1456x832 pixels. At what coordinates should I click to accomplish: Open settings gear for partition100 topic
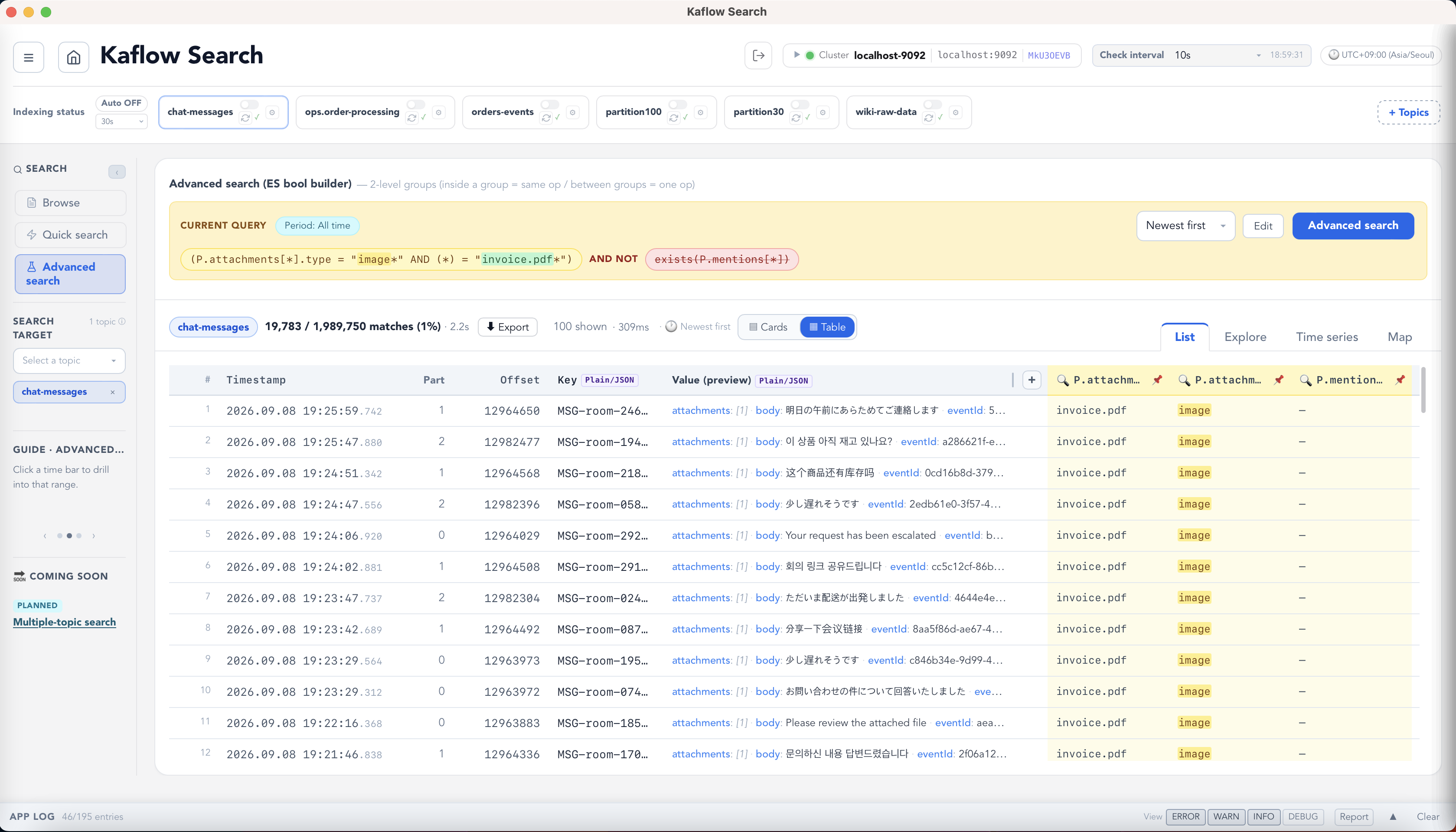[x=701, y=113]
